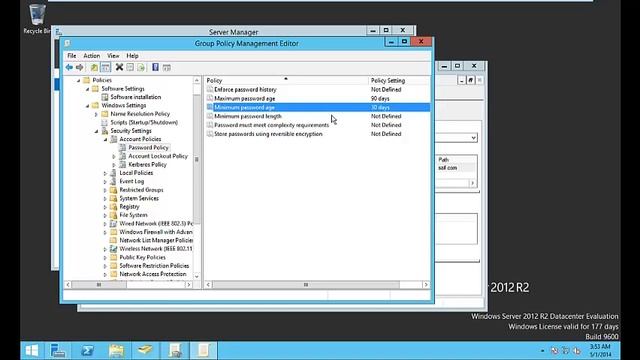
Task: Click the tree pane scroll-up arrow
Action: [197, 80]
